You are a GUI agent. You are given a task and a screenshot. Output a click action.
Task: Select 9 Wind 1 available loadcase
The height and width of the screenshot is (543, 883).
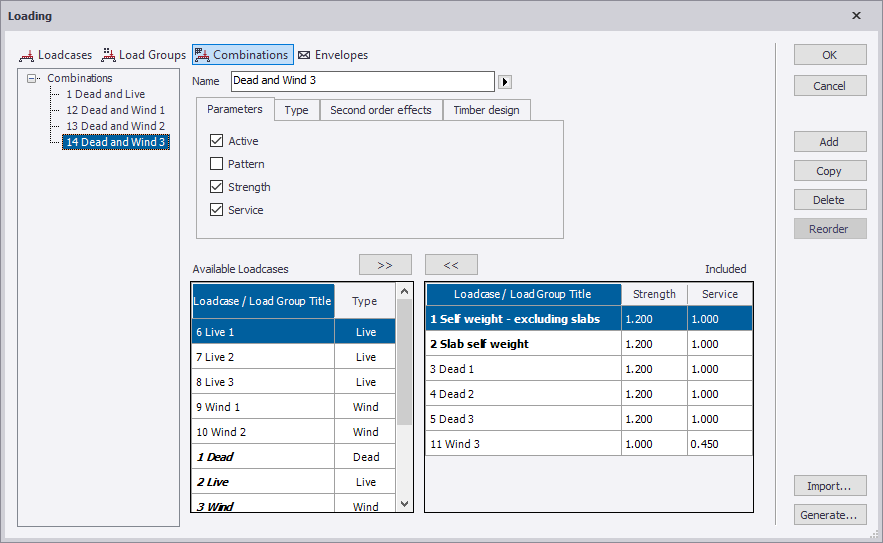[293, 407]
